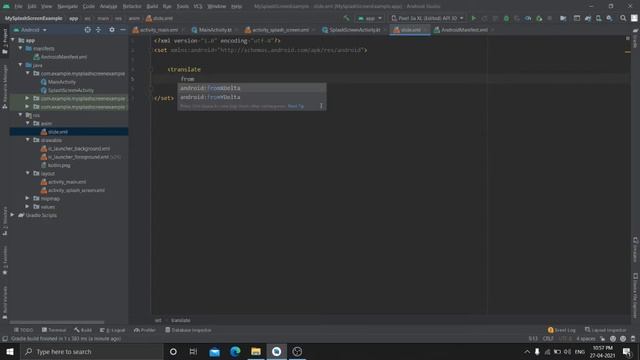Expand Gradle Scripts node
The width and height of the screenshot is (640, 360).
[x=13, y=215]
